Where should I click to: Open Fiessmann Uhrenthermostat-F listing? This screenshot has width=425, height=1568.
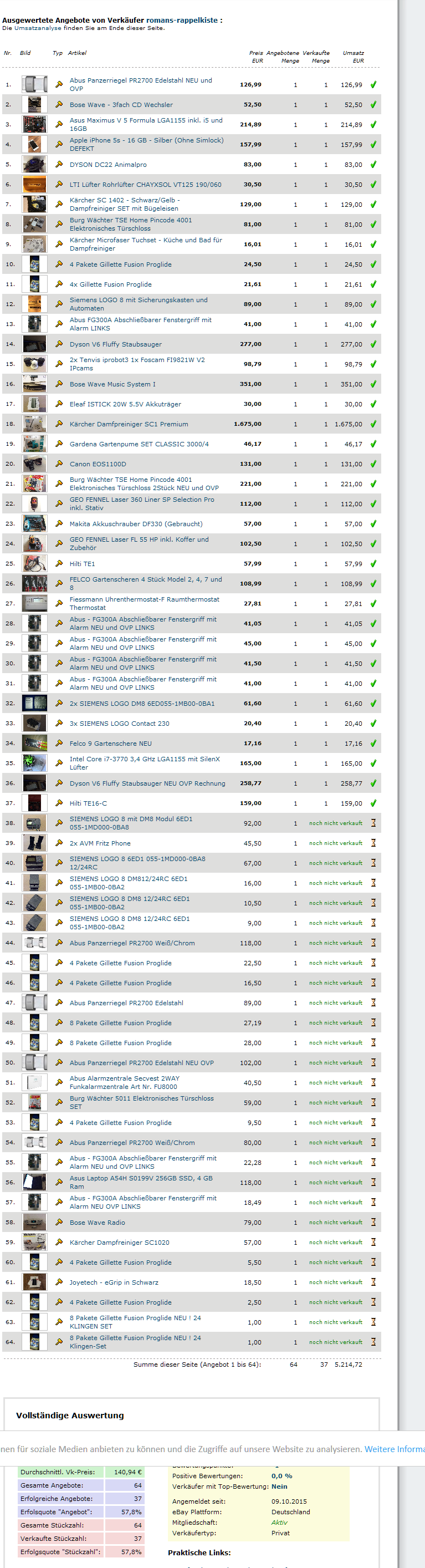[x=145, y=603]
